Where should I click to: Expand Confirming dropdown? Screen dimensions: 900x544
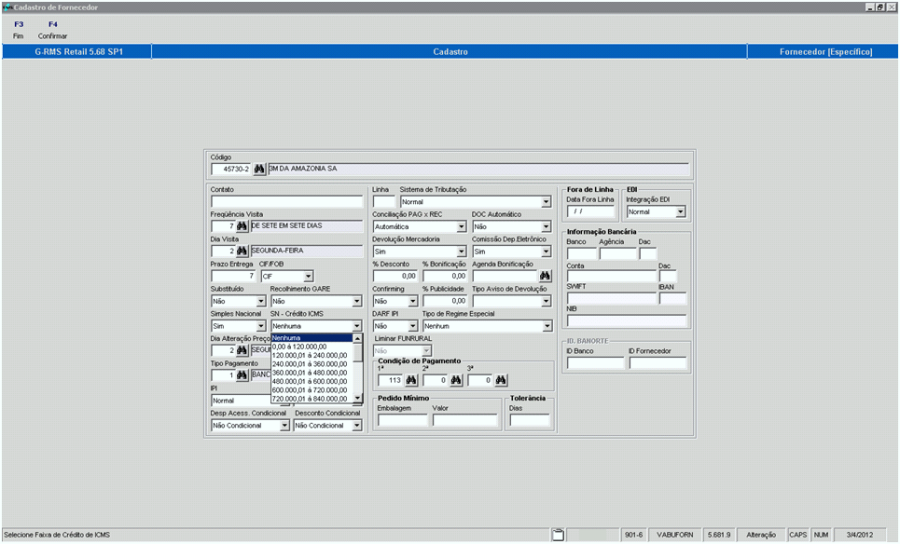tap(412, 301)
